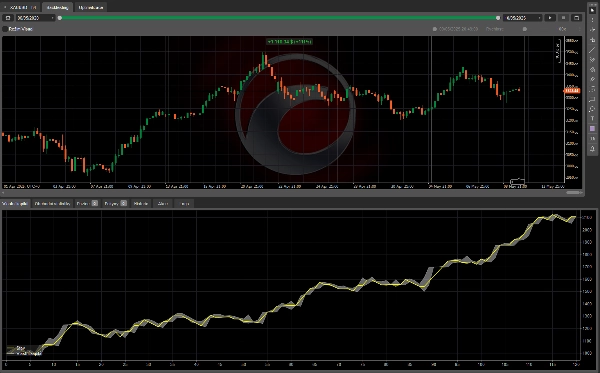
Task: Switch to the Optimisation tab
Action: [x=91, y=7]
